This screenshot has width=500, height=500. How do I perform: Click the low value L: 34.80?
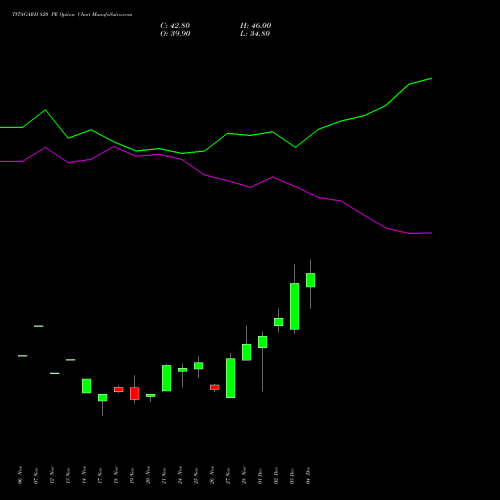click(x=255, y=34)
